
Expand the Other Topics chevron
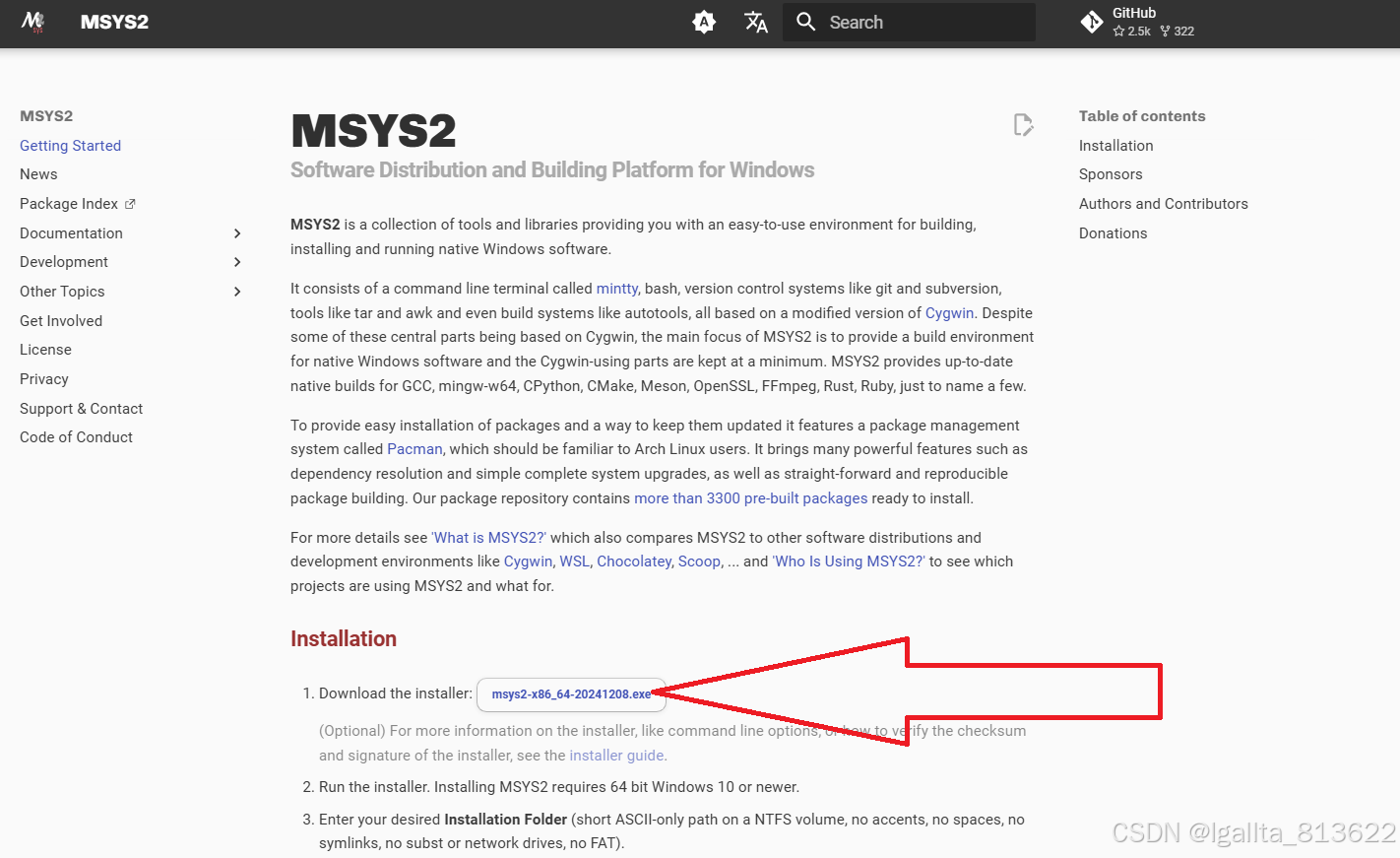coord(237,292)
